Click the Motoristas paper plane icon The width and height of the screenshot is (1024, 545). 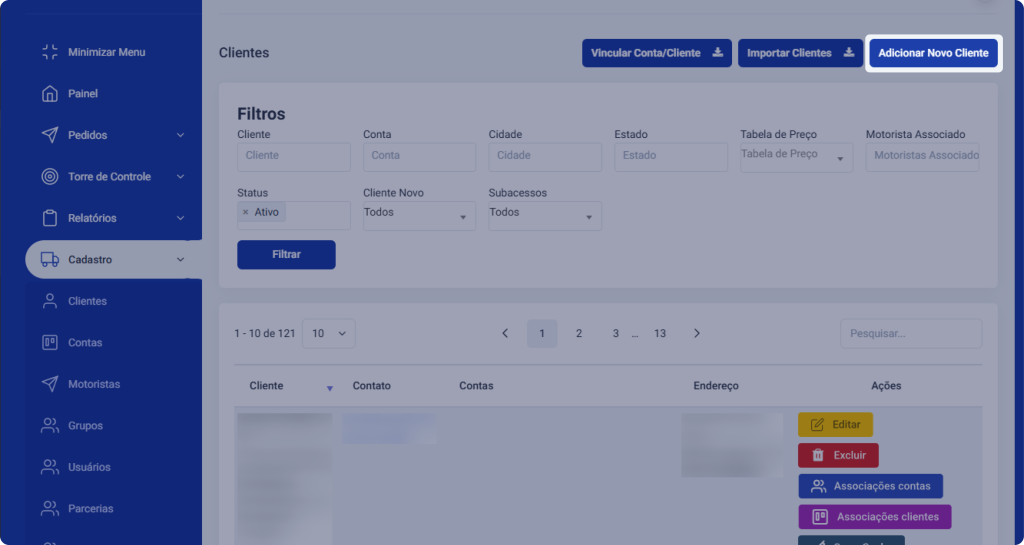[49, 384]
